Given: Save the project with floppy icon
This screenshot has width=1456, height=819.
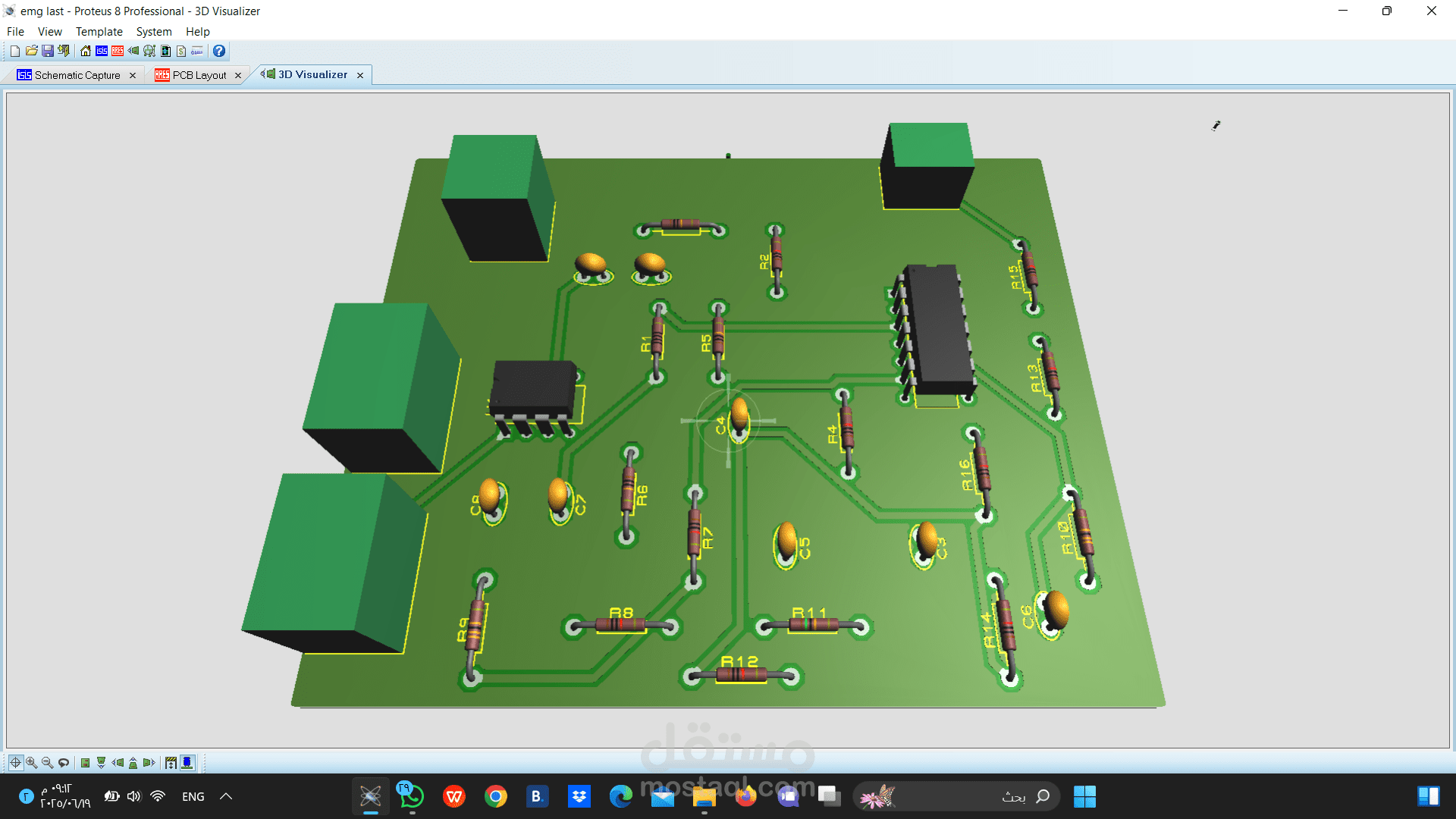Looking at the screenshot, I should pyautogui.click(x=47, y=51).
